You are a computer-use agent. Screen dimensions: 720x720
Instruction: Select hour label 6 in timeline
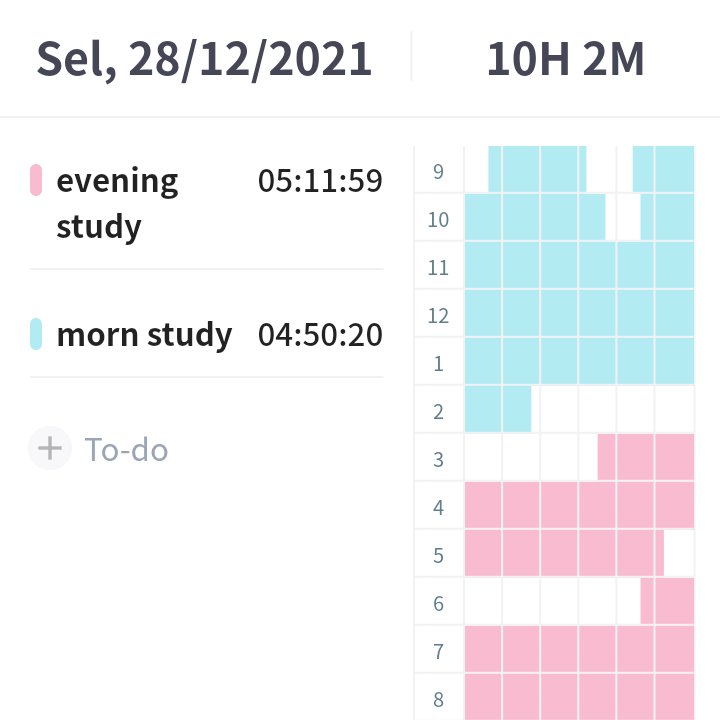[439, 603]
